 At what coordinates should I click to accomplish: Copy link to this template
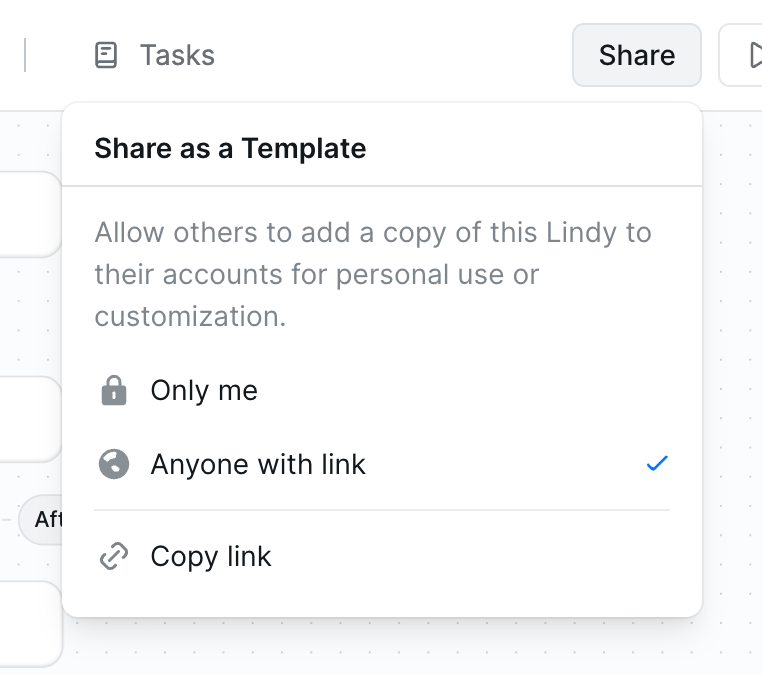(382, 556)
